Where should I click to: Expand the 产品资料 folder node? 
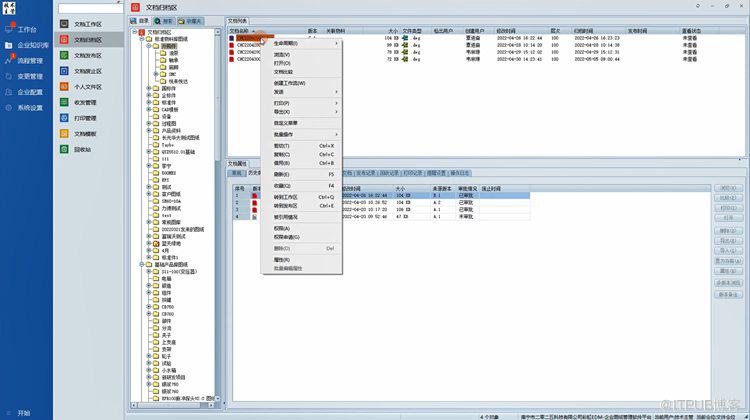pos(149,131)
